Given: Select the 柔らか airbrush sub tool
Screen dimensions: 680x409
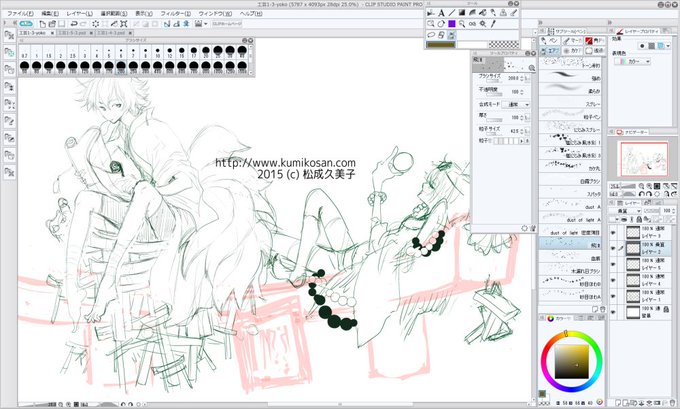Looking at the screenshot, I should [x=570, y=91].
